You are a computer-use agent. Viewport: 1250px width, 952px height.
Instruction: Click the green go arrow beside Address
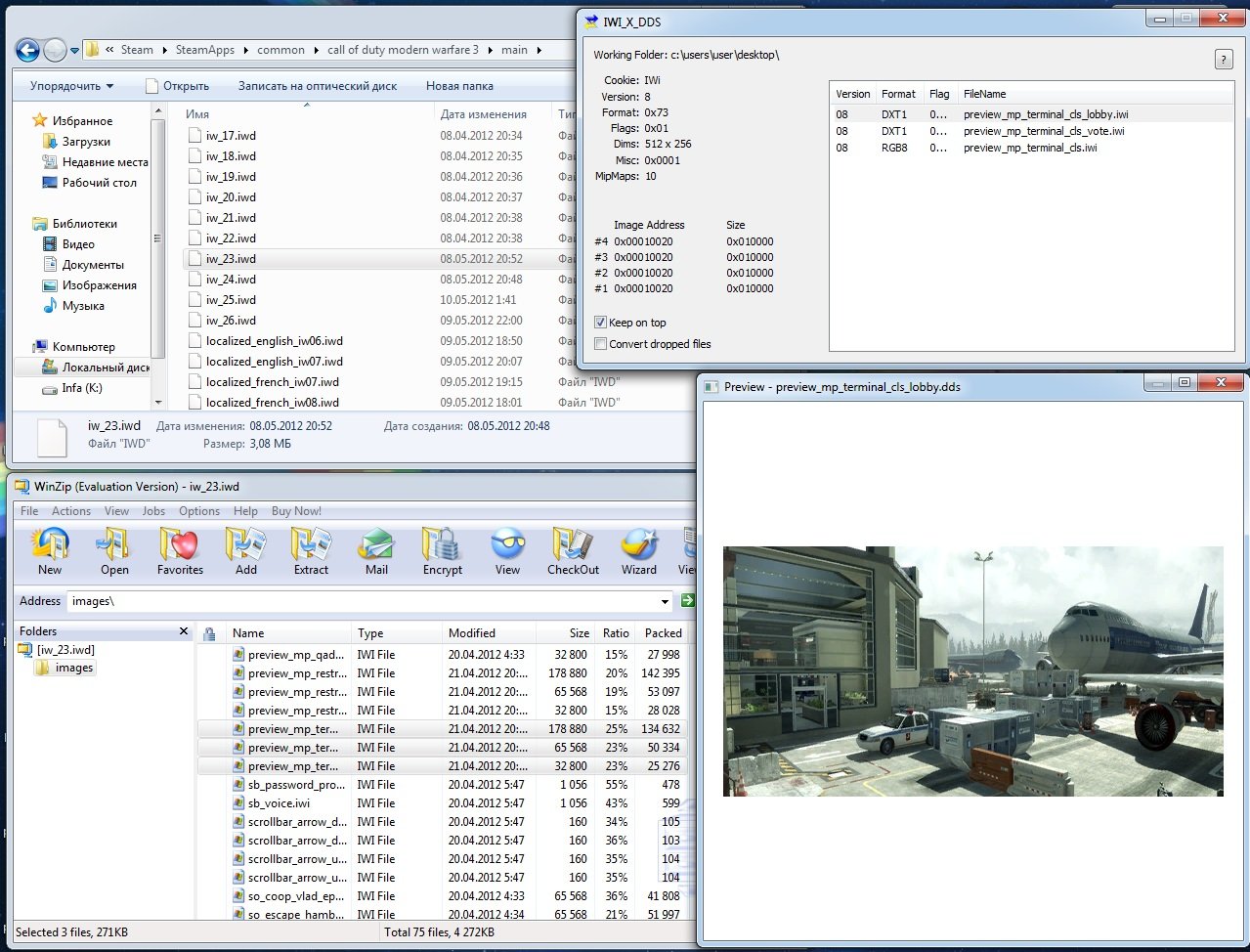click(x=688, y=600)
